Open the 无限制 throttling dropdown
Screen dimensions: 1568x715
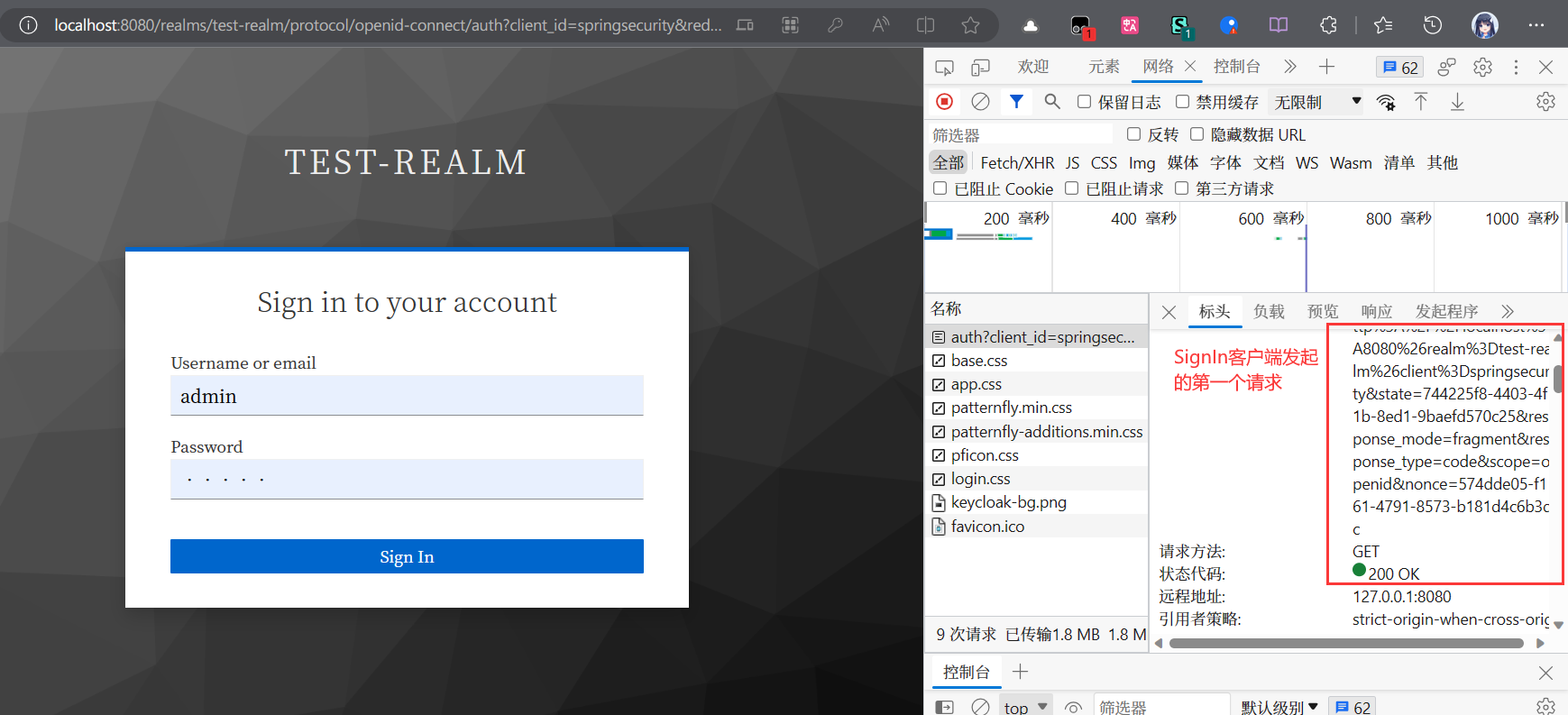click(1317, 102)
